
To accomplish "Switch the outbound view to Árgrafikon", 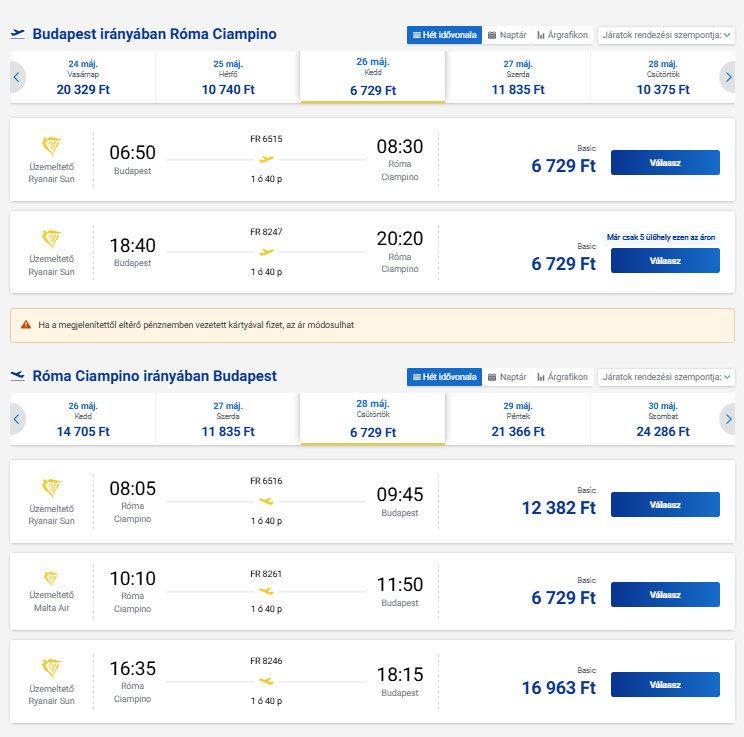I will point(564,35).
